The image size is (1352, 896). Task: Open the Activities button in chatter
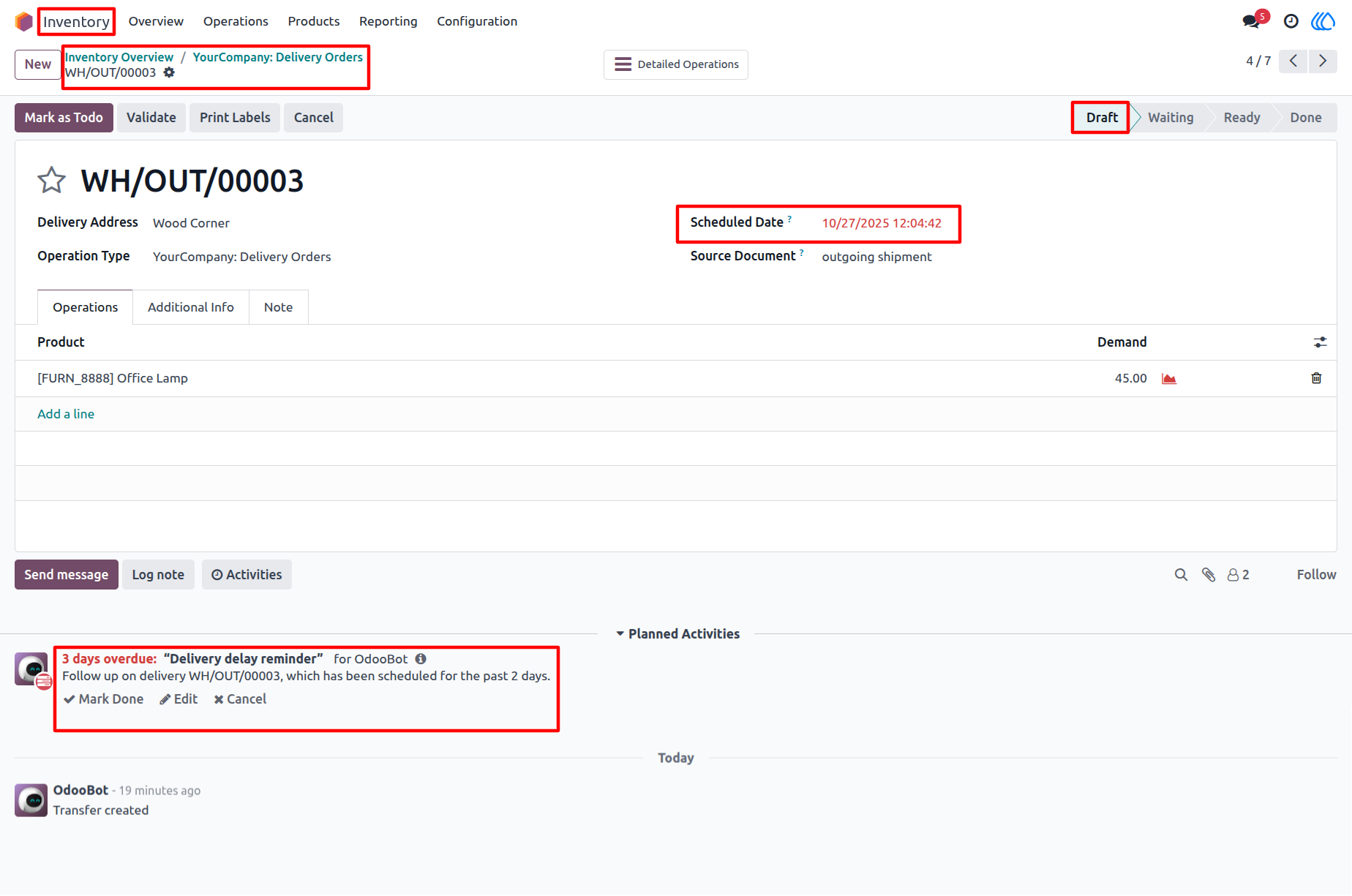click(x=247, y=575)
